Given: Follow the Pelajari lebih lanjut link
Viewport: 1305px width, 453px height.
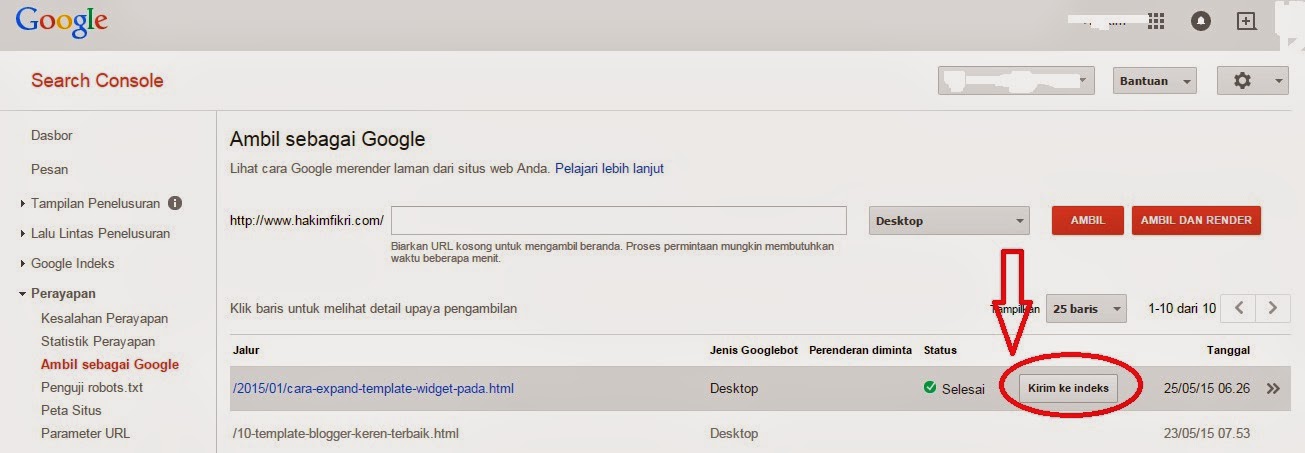Looking at the screenshot, I should (x=609, y=168).
